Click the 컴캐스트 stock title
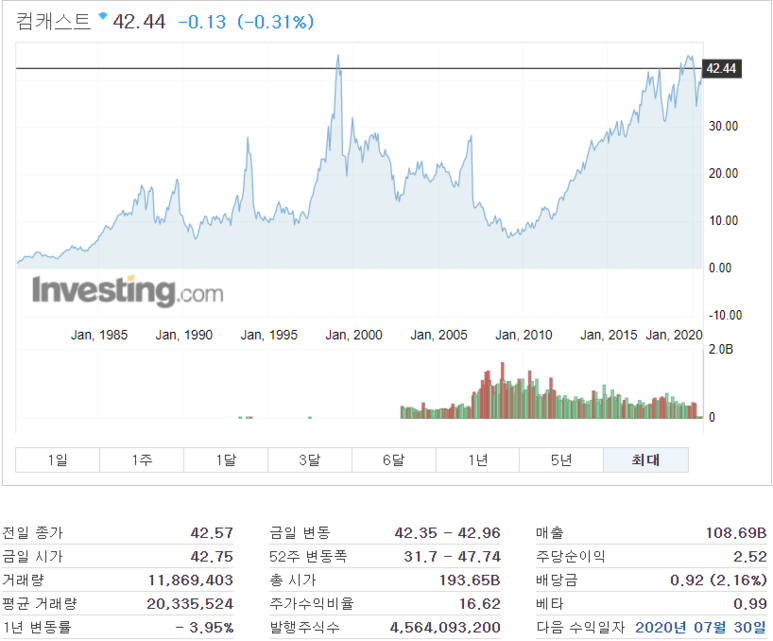773x641 pixels. (54, 22)
